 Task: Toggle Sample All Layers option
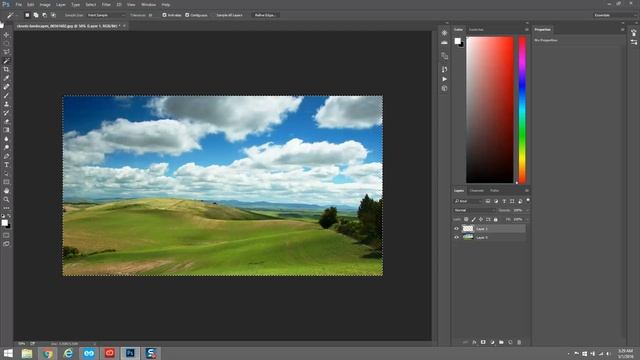point(229,15)
